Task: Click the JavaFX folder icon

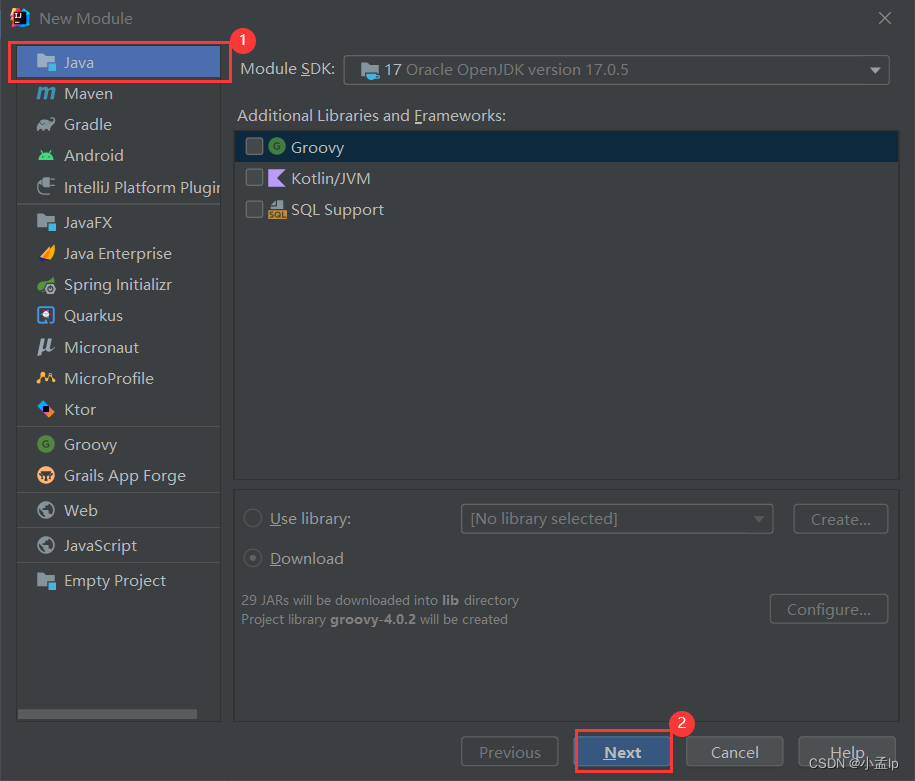Action: click(46, 222)
